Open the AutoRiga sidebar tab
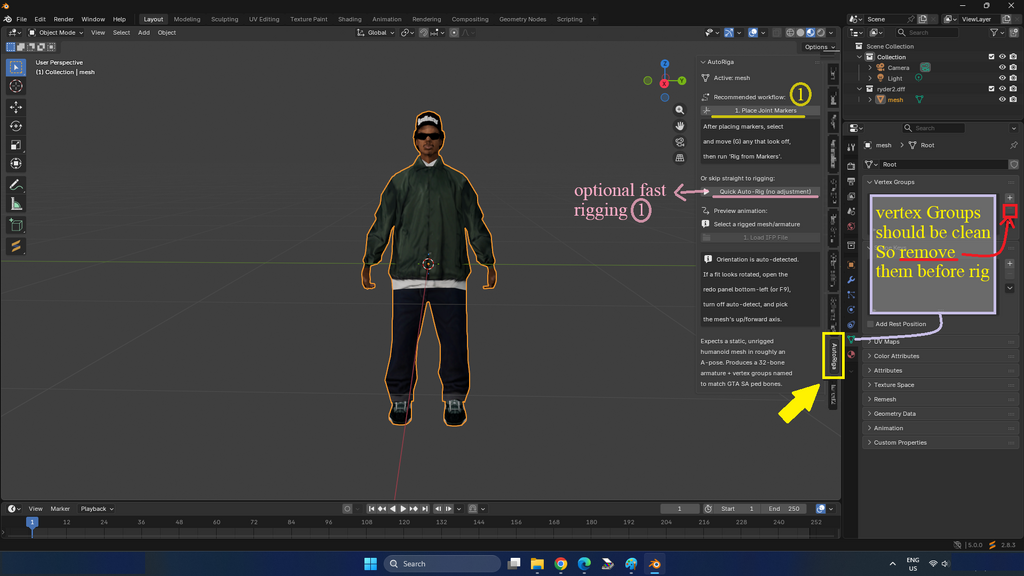The image size is (1024, 576). pos(833,357)
